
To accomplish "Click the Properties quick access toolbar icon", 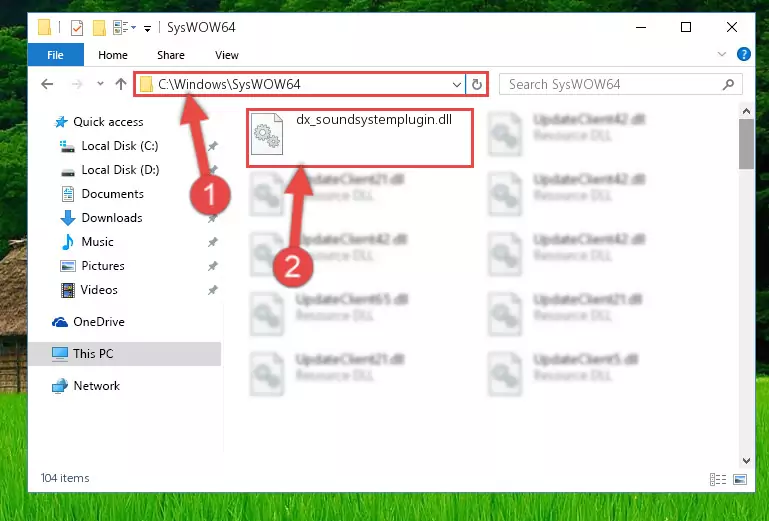I will (77, 27).
